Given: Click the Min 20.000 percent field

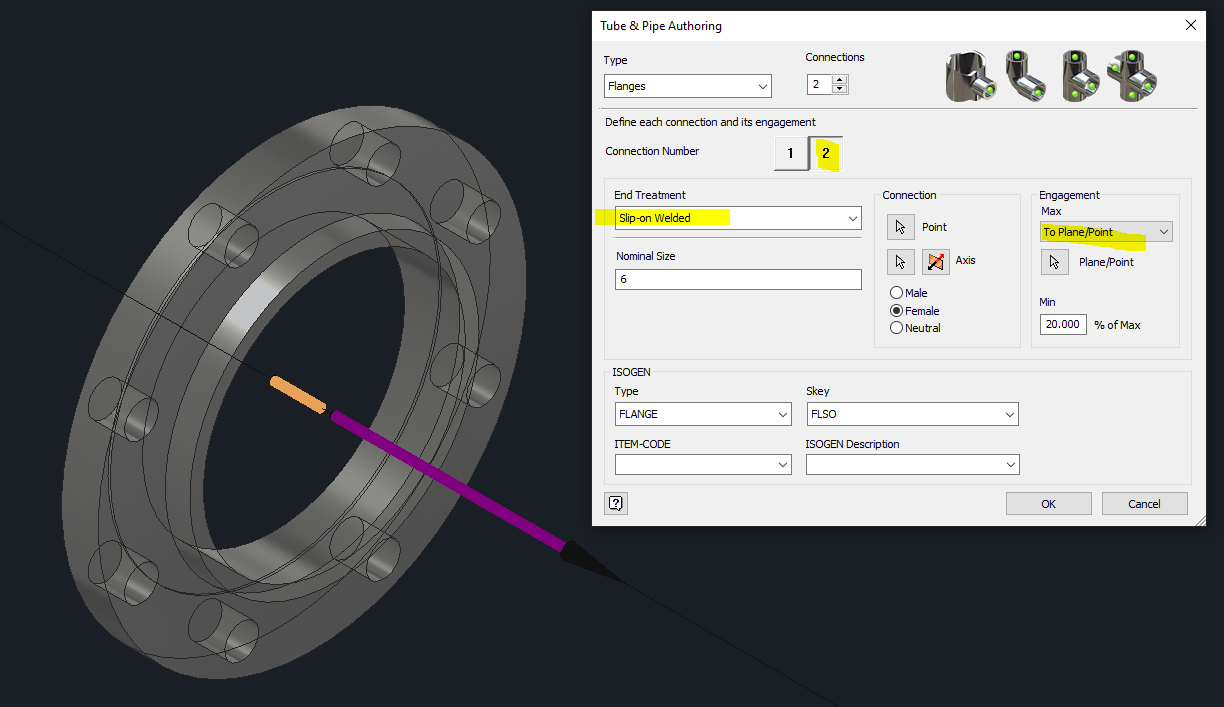Looking at the screenshot, I should point(1063,324).
